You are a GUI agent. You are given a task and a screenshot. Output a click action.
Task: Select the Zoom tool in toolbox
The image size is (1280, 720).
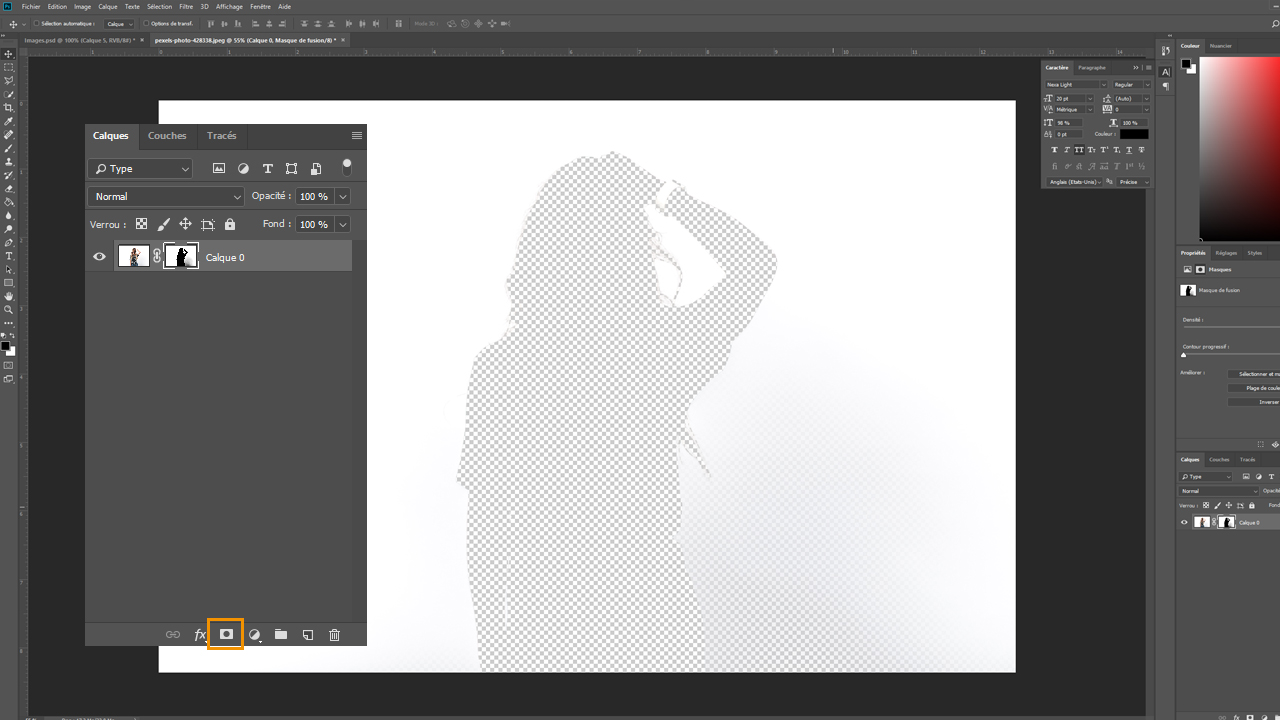[9, 310]
